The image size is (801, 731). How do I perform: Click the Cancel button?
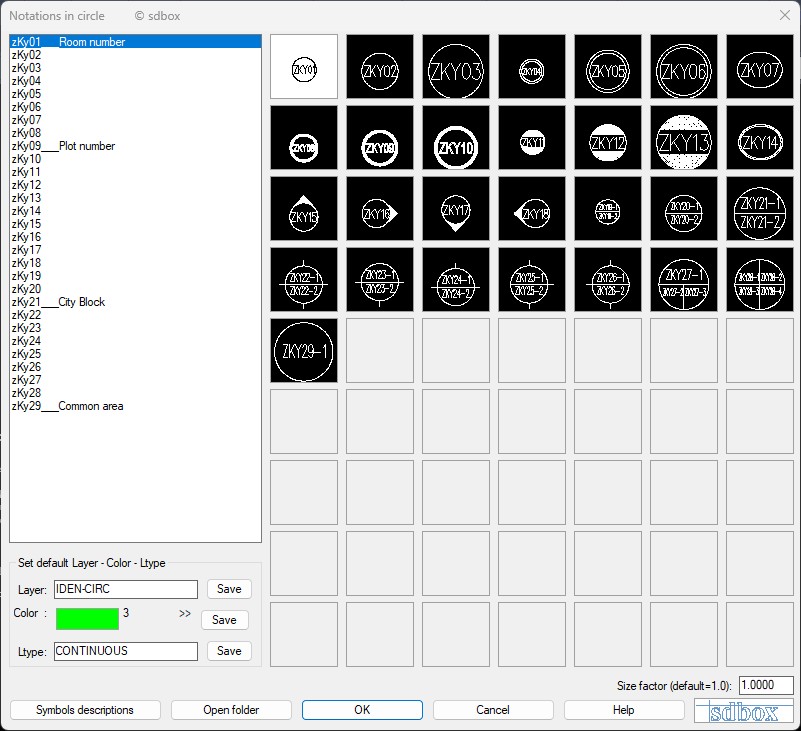tap(493, 710)
